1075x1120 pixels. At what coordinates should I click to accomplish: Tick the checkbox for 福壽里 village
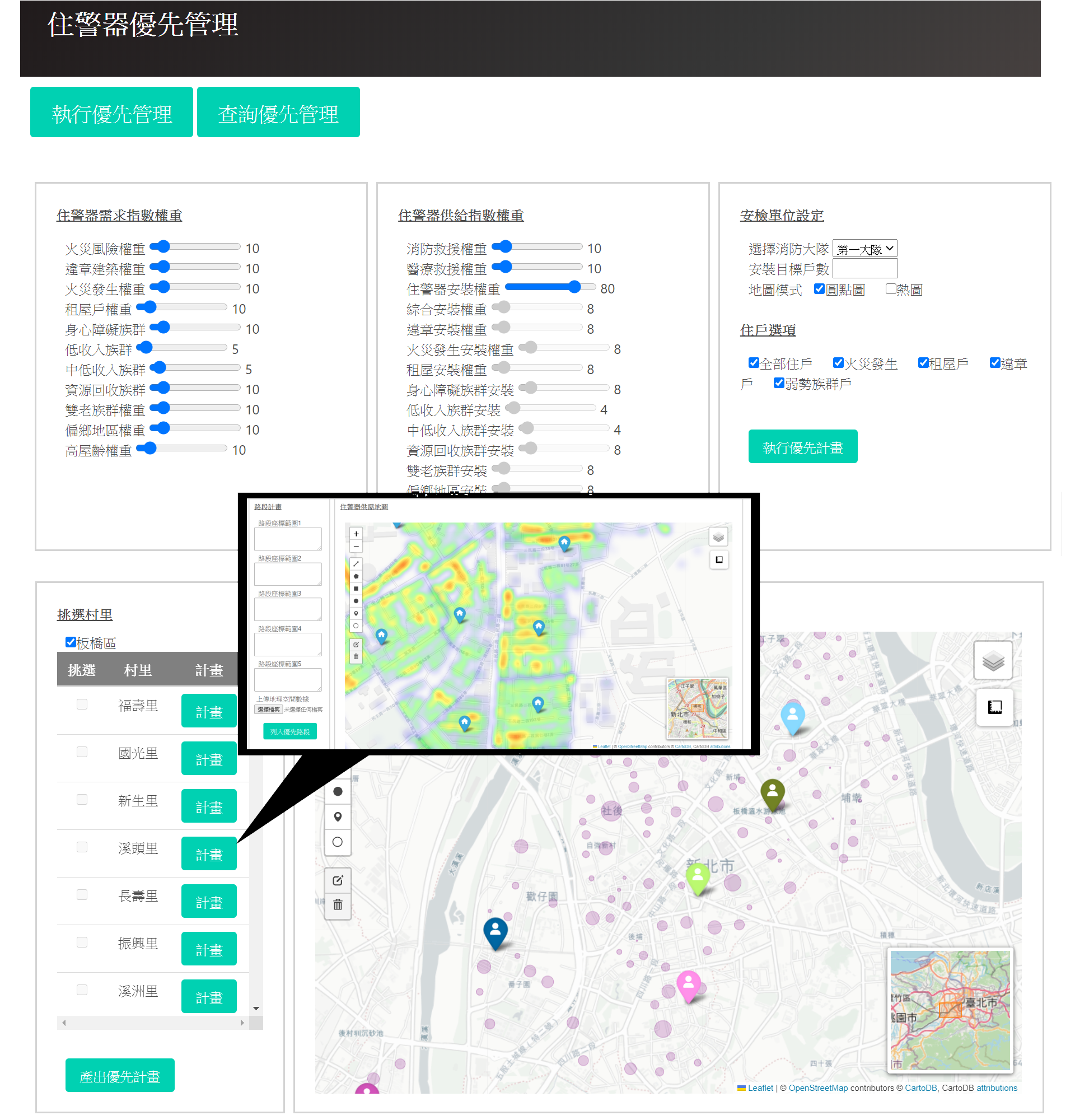pos(82,704)
